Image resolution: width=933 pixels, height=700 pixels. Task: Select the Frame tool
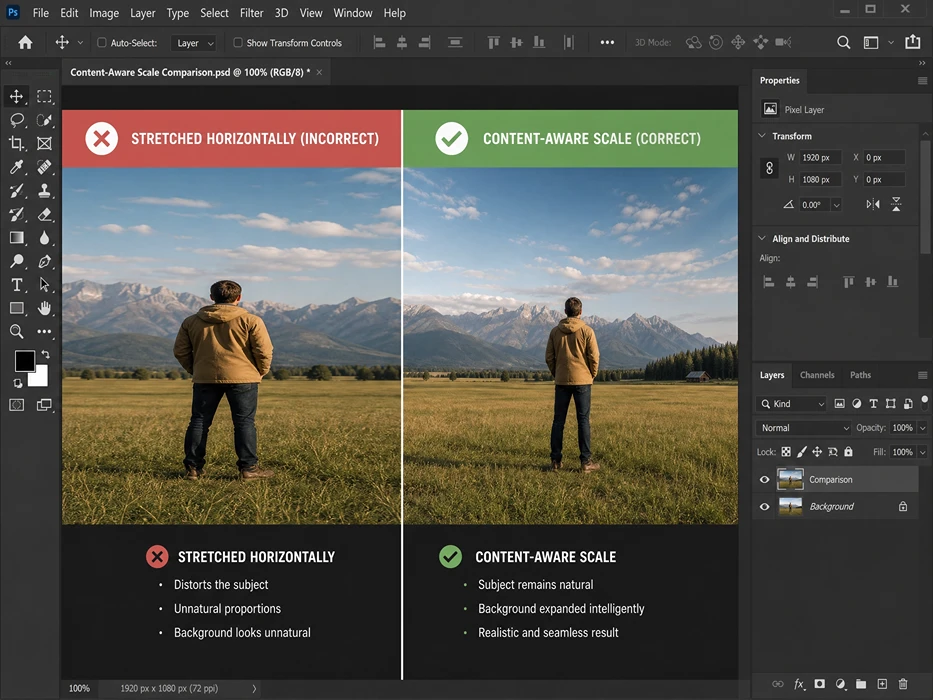(44, 143)
